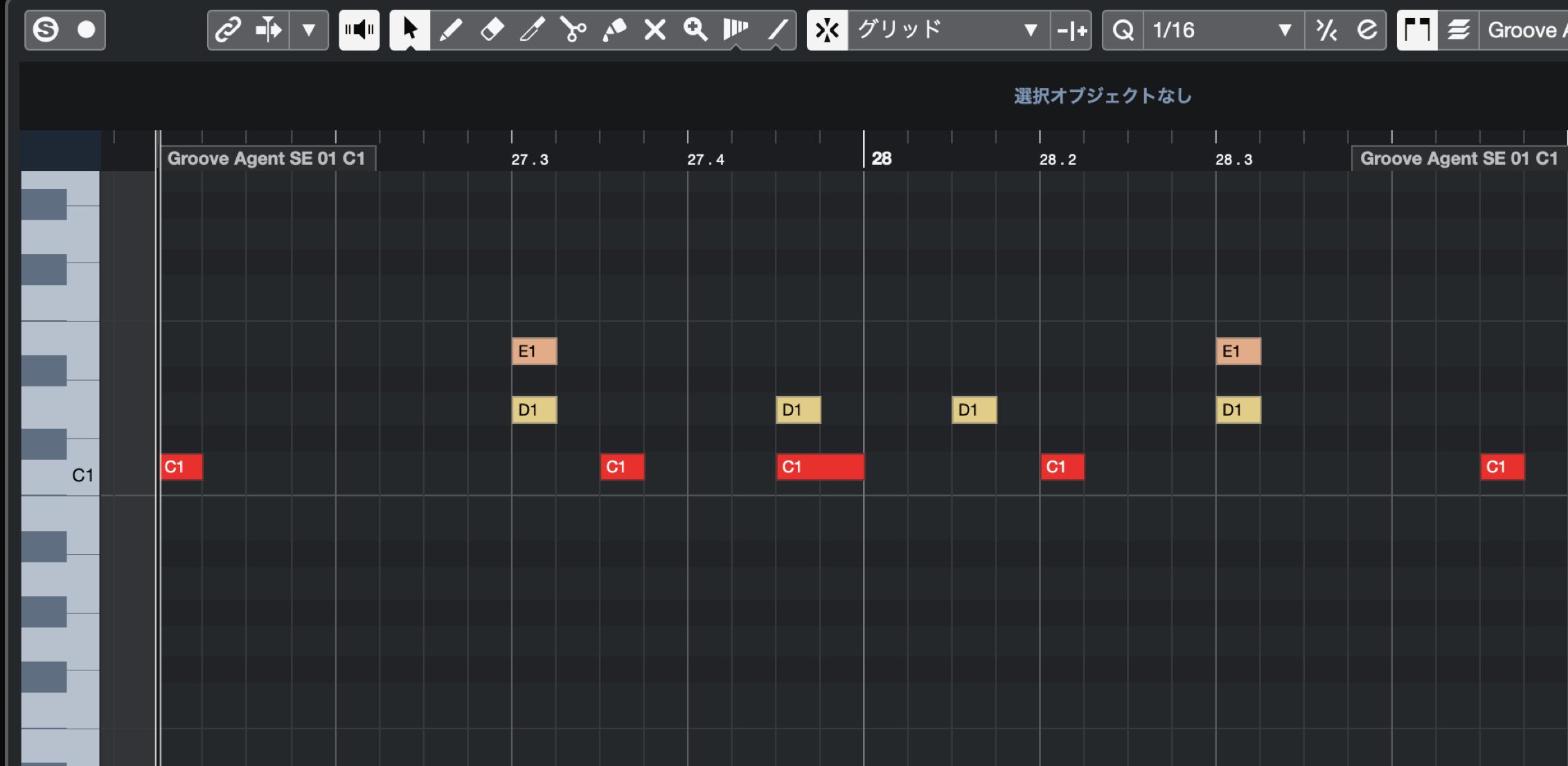Select the Erase tool
Image resolution: width=1568 pixels, height=766 pixels.
(x=492, y=30)
